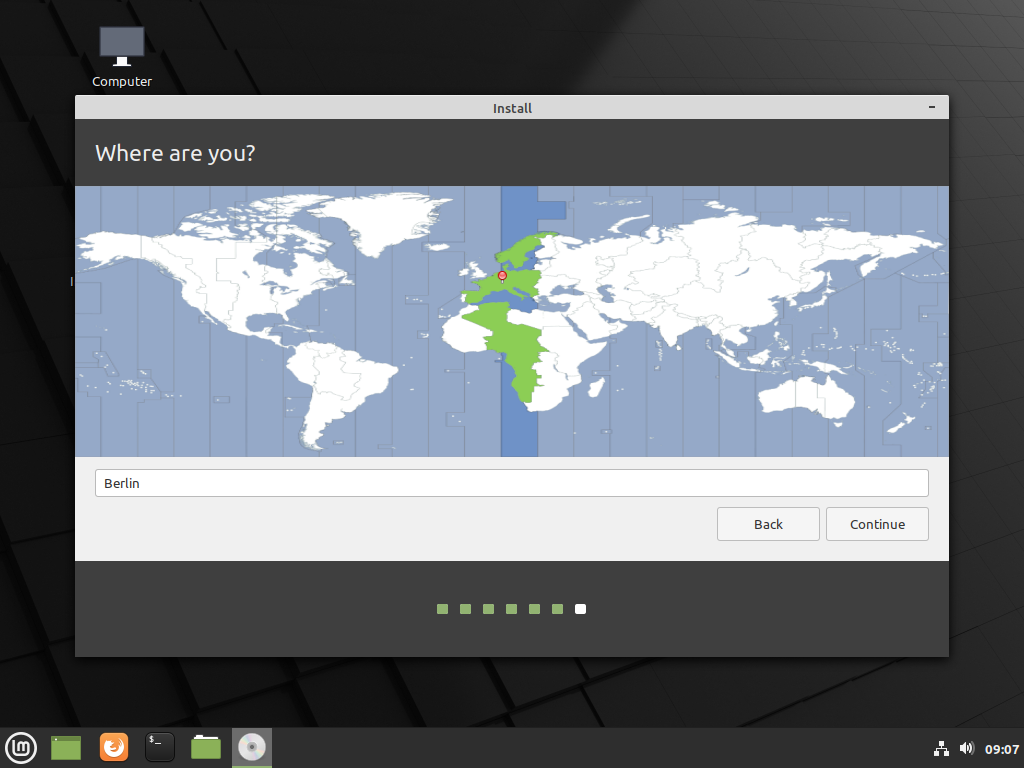Open the clock showing 09:07

point(1002,749)
